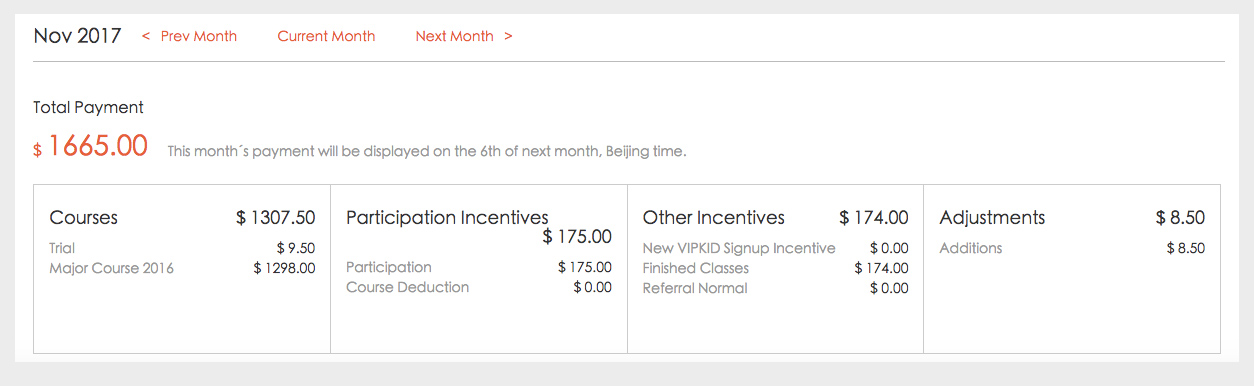Screen dimensions: 1254x386
Task: Click the $1665.00 total payment amount
Action: pos(91,147)
